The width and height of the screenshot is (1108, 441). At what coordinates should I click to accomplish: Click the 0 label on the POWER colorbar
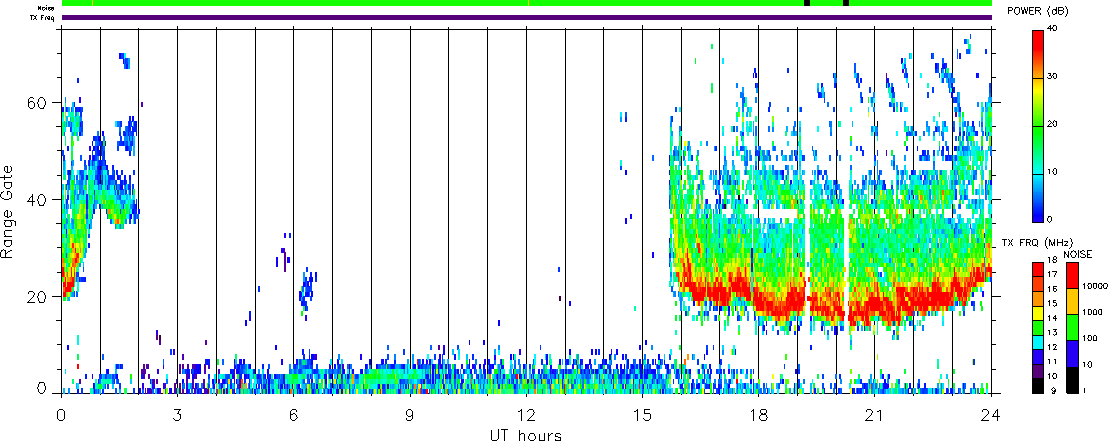[1051, 219]
